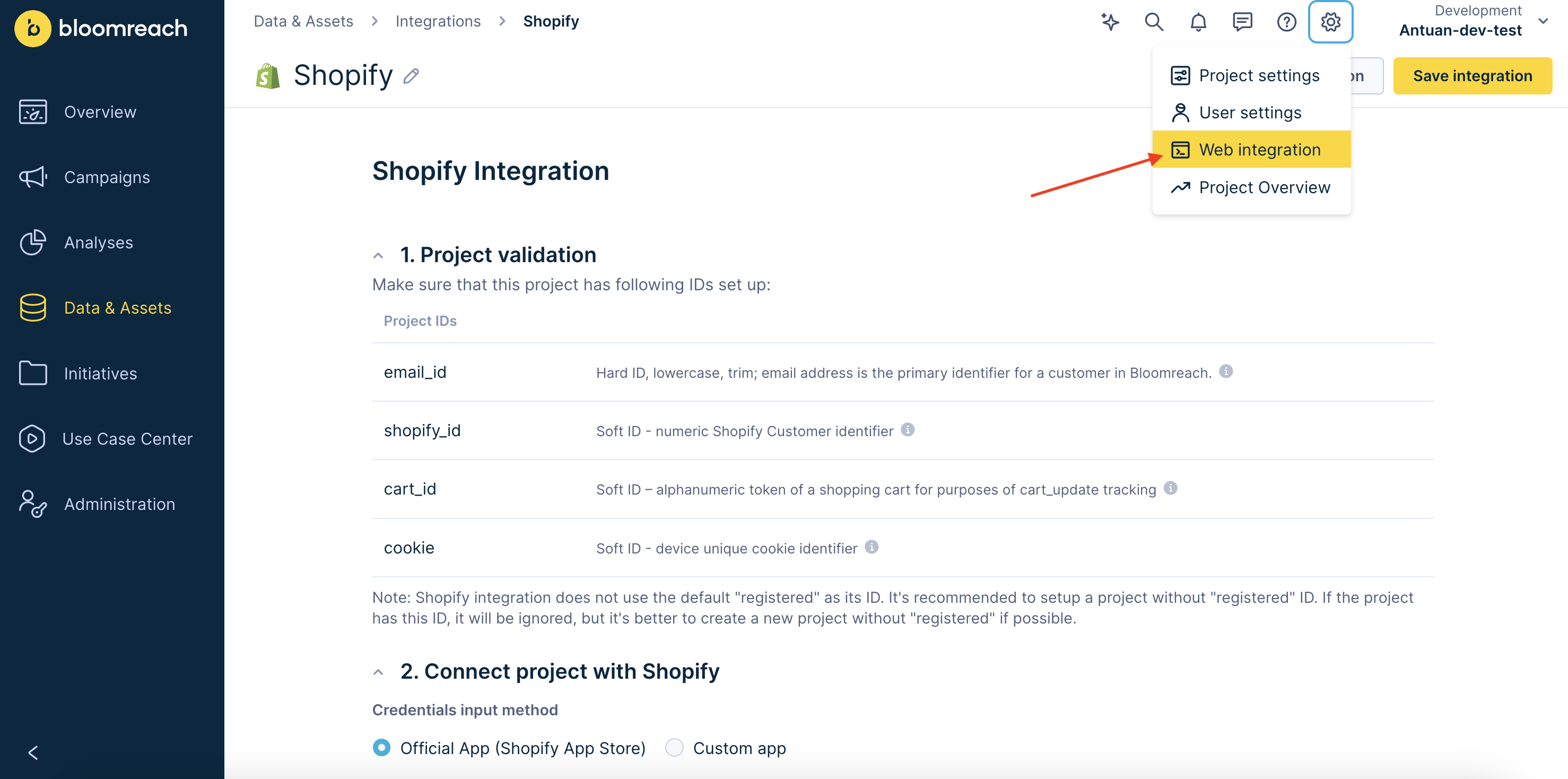The image size is (1568, 779).
Task: Choose Web integration from settings menu
Action: coord(1259,150)
